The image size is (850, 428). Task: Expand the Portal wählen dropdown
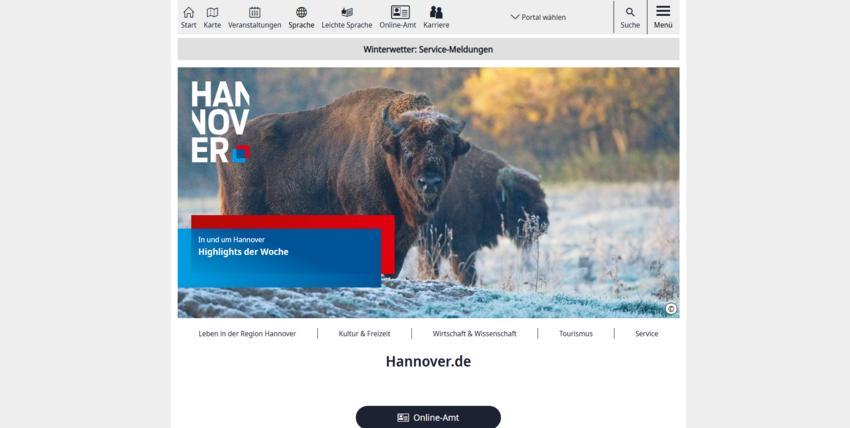[538, 17]
